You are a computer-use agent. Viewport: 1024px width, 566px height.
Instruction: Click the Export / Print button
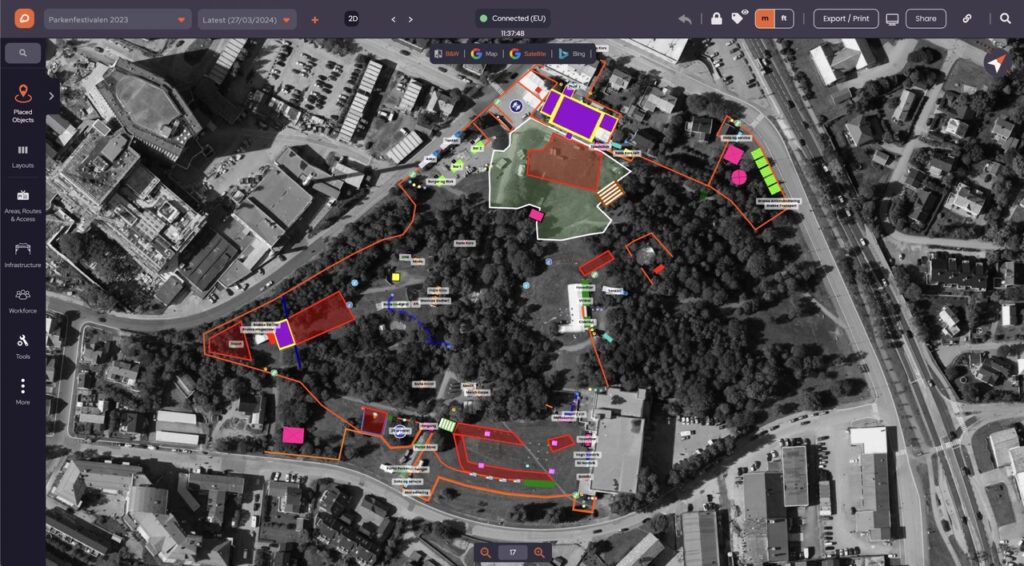pyautogui.click(x=846, y=19)
